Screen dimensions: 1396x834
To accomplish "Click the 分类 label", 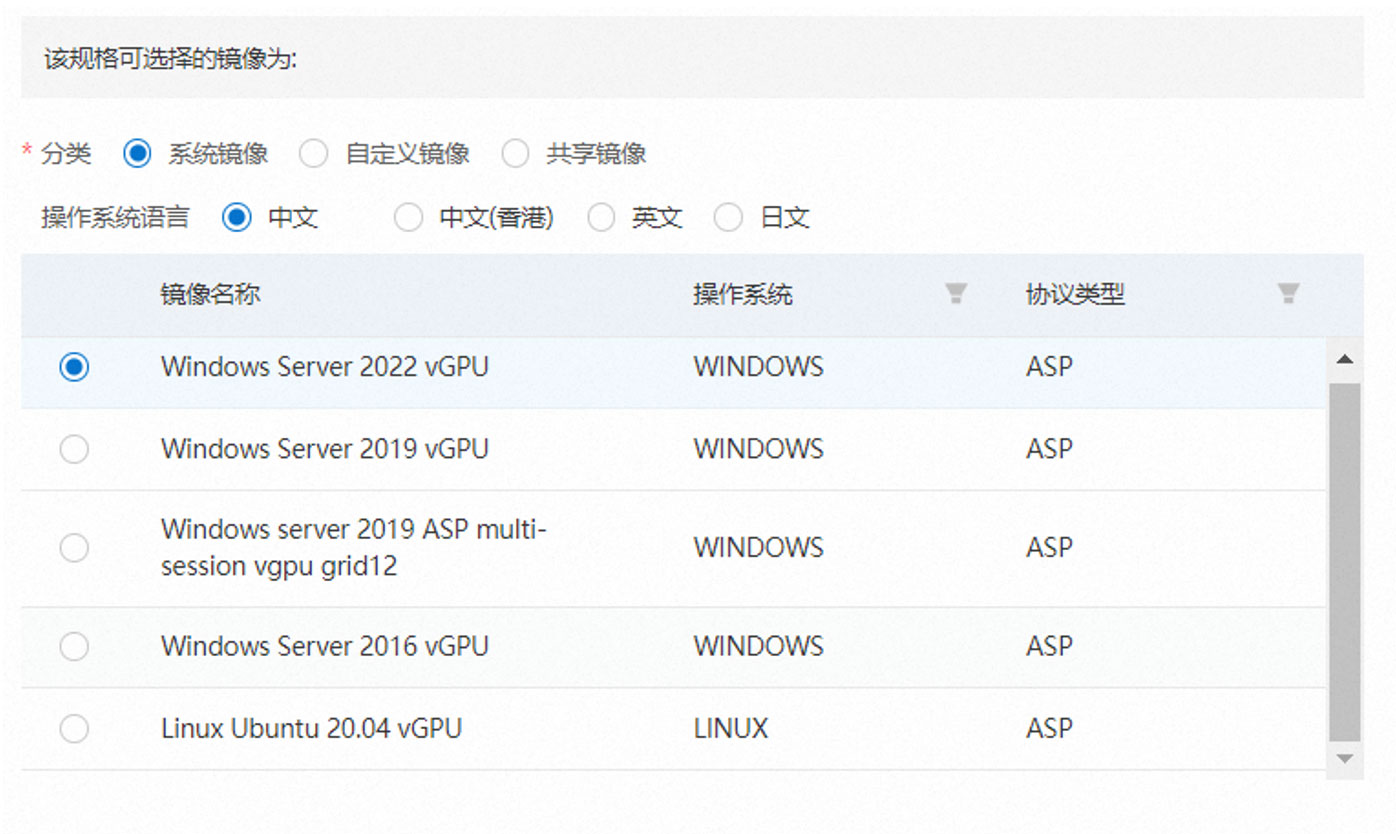I will point(66,154).
